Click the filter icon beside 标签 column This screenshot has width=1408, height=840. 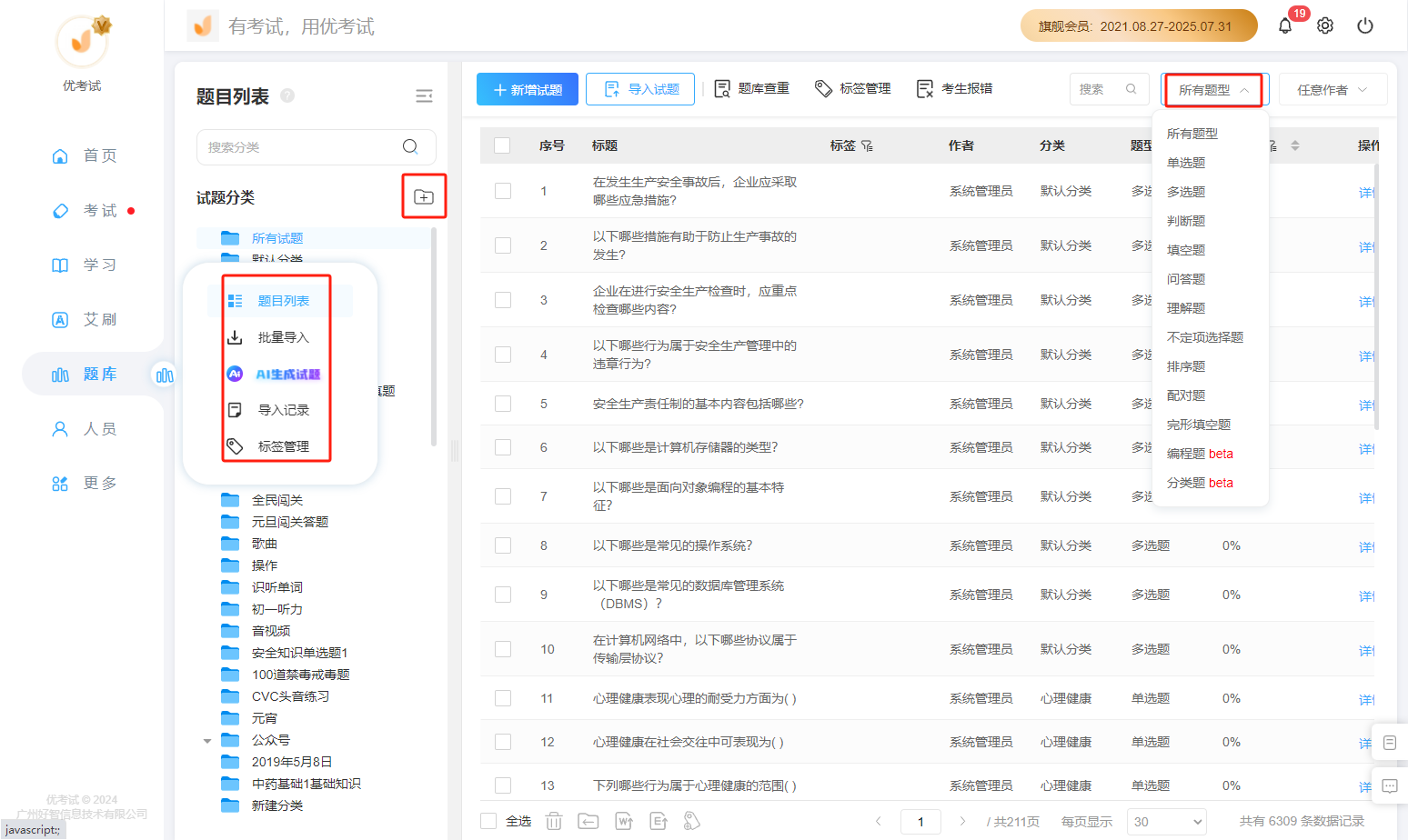(x=867, y=145)
